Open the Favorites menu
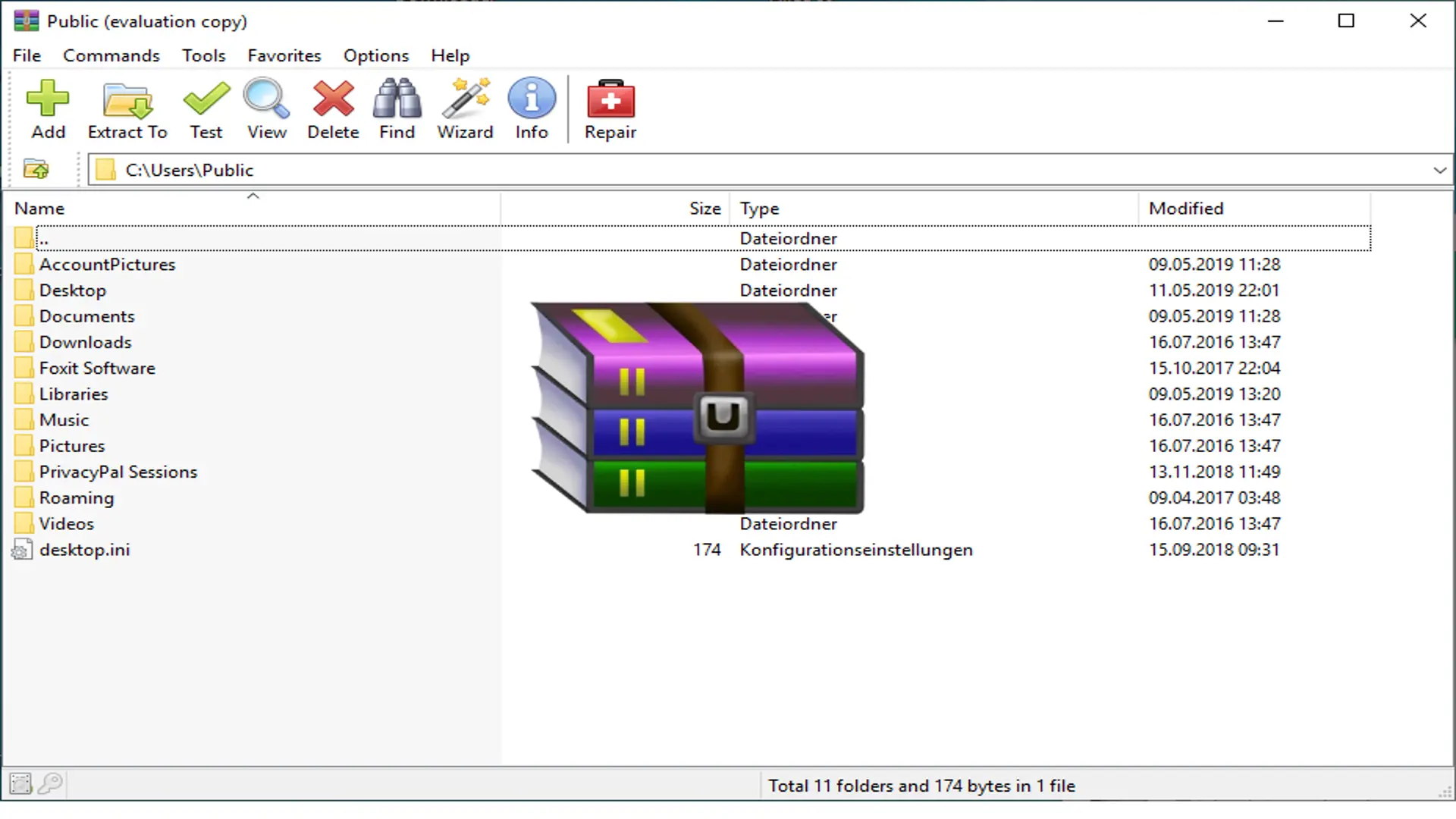 284,55
